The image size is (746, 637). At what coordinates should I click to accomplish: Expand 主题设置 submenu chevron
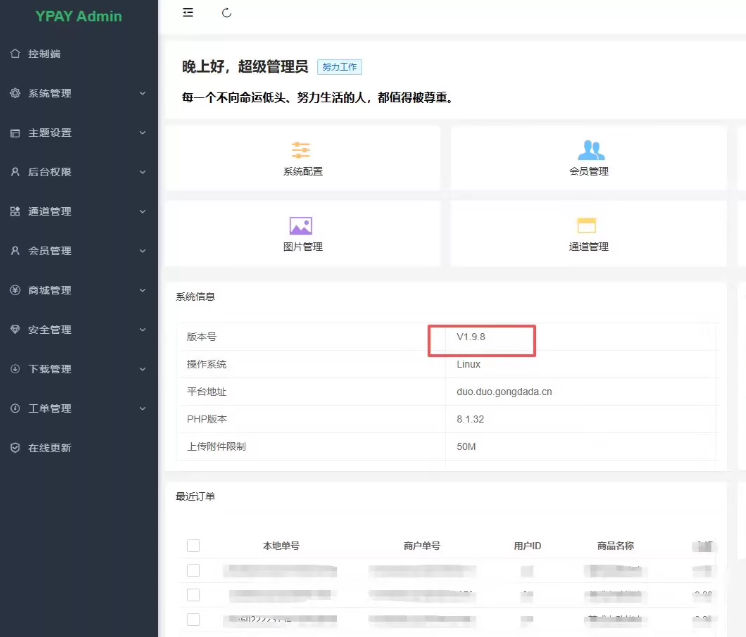tap(143, 133)
